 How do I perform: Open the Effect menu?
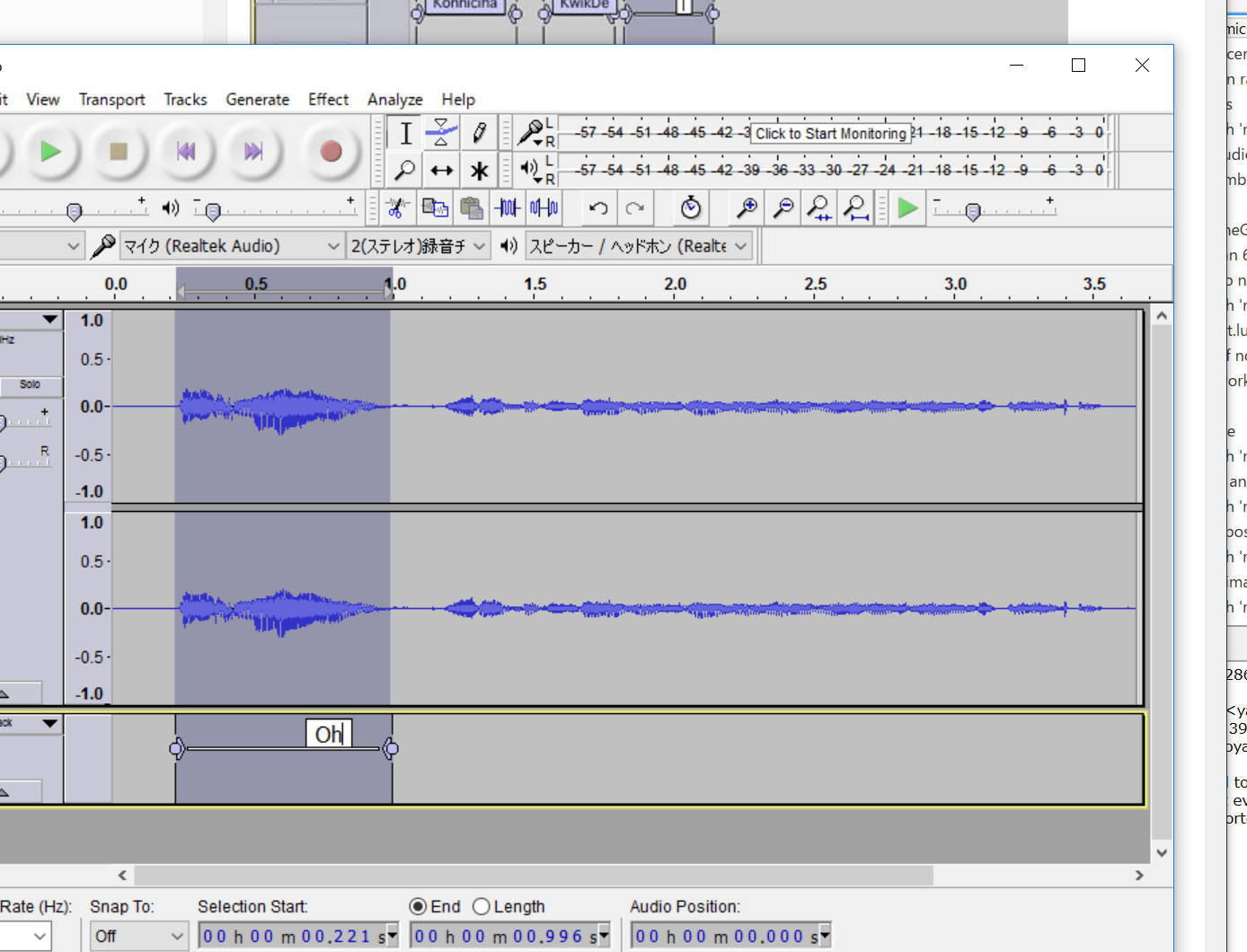coord(328,100)
